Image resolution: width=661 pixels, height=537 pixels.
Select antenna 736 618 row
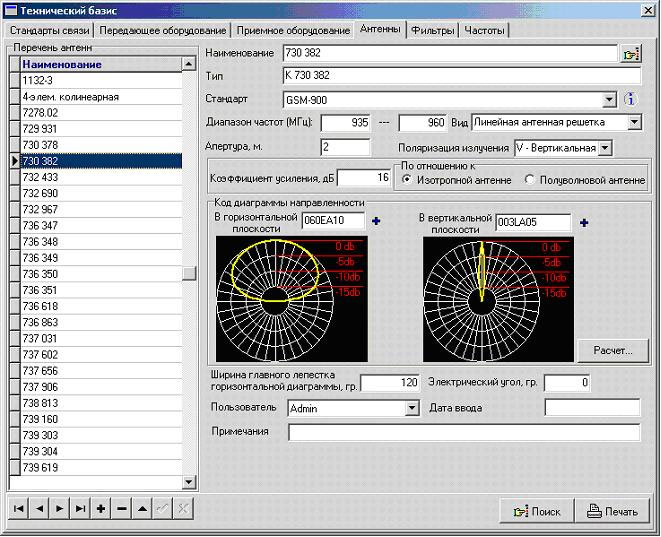point(101,306)
